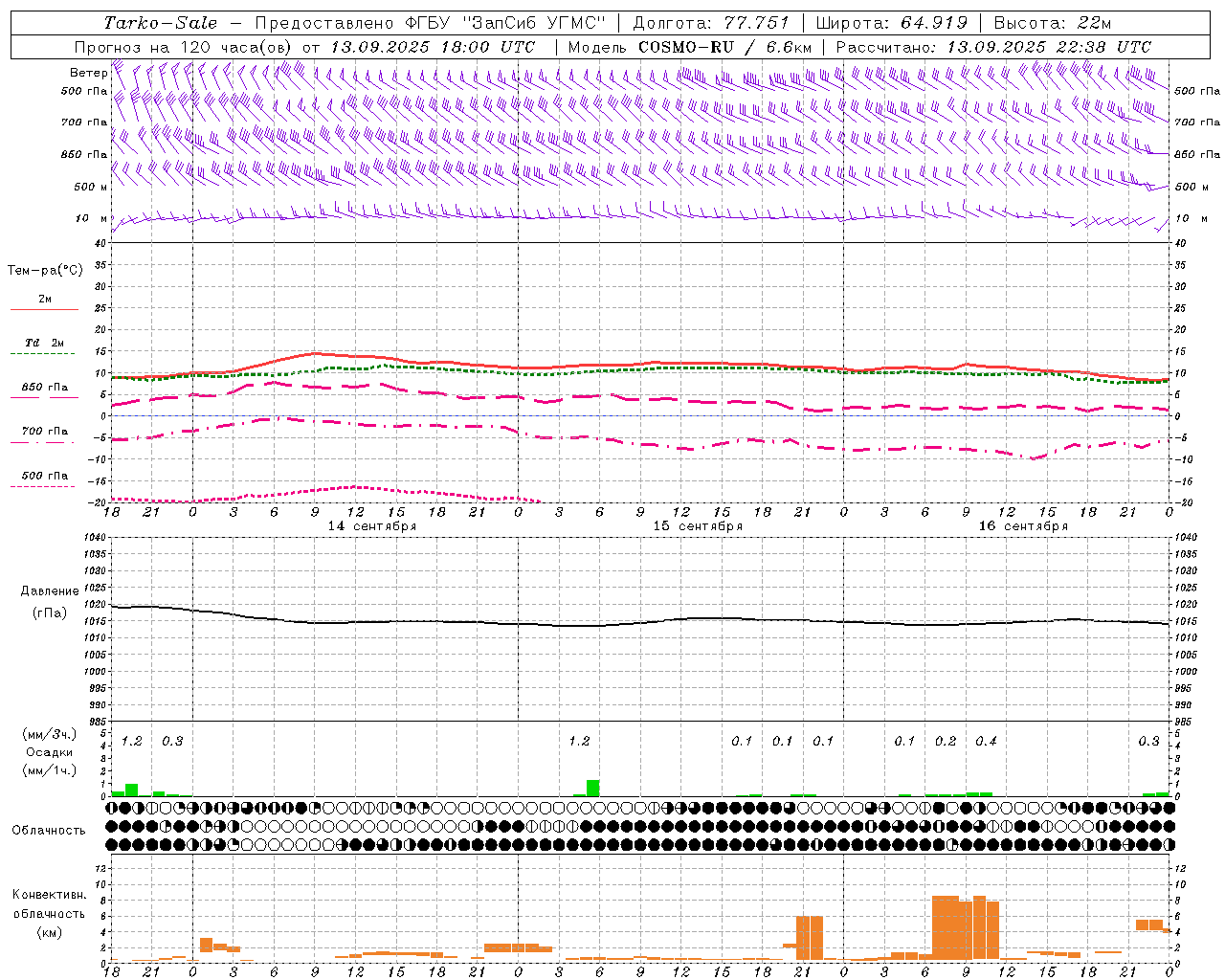Click the "500 м" wind level label on left

[x=91, y=187]
